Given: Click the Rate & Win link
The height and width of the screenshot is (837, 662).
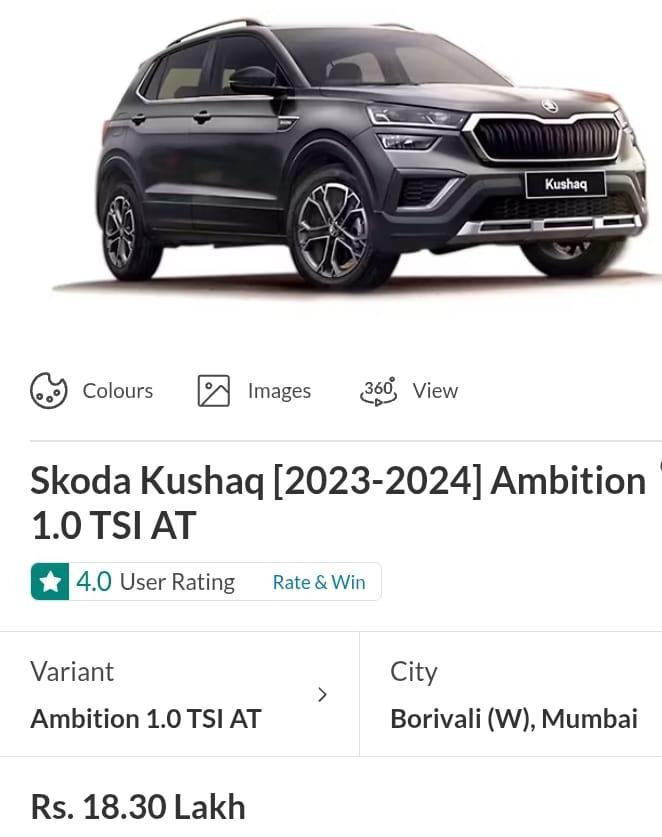Looking at the screenshot, I should point(319,582).
